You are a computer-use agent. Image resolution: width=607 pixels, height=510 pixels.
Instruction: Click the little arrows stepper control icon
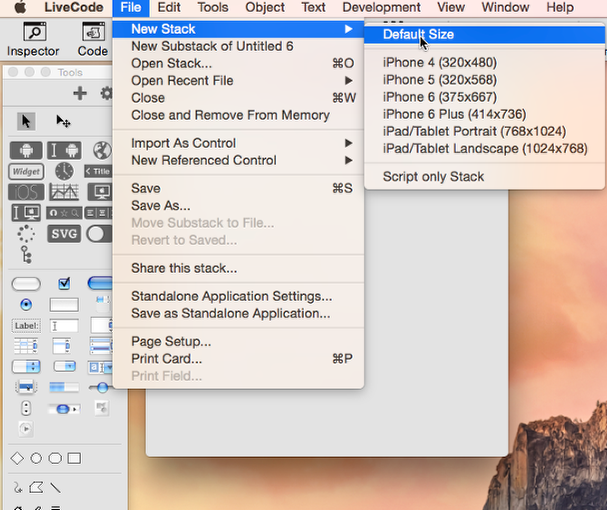pyautogui.click(x=26, y=408)
